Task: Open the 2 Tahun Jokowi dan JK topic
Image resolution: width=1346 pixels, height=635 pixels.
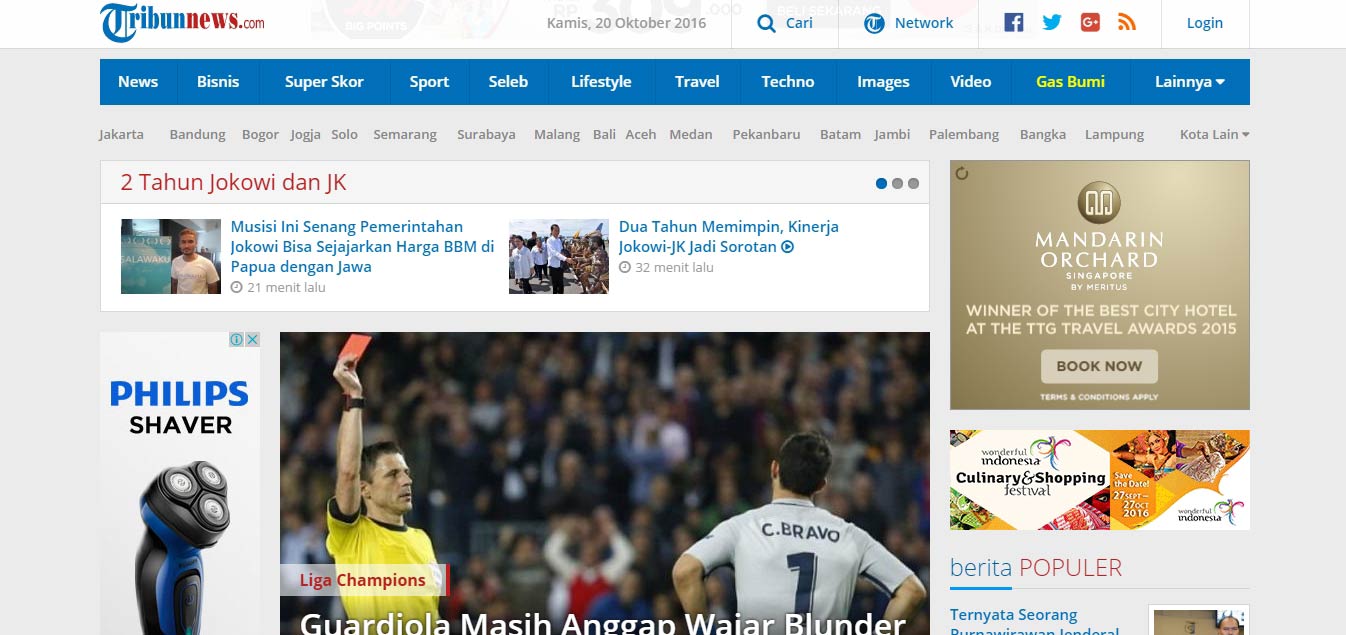Action: (234, 182)
